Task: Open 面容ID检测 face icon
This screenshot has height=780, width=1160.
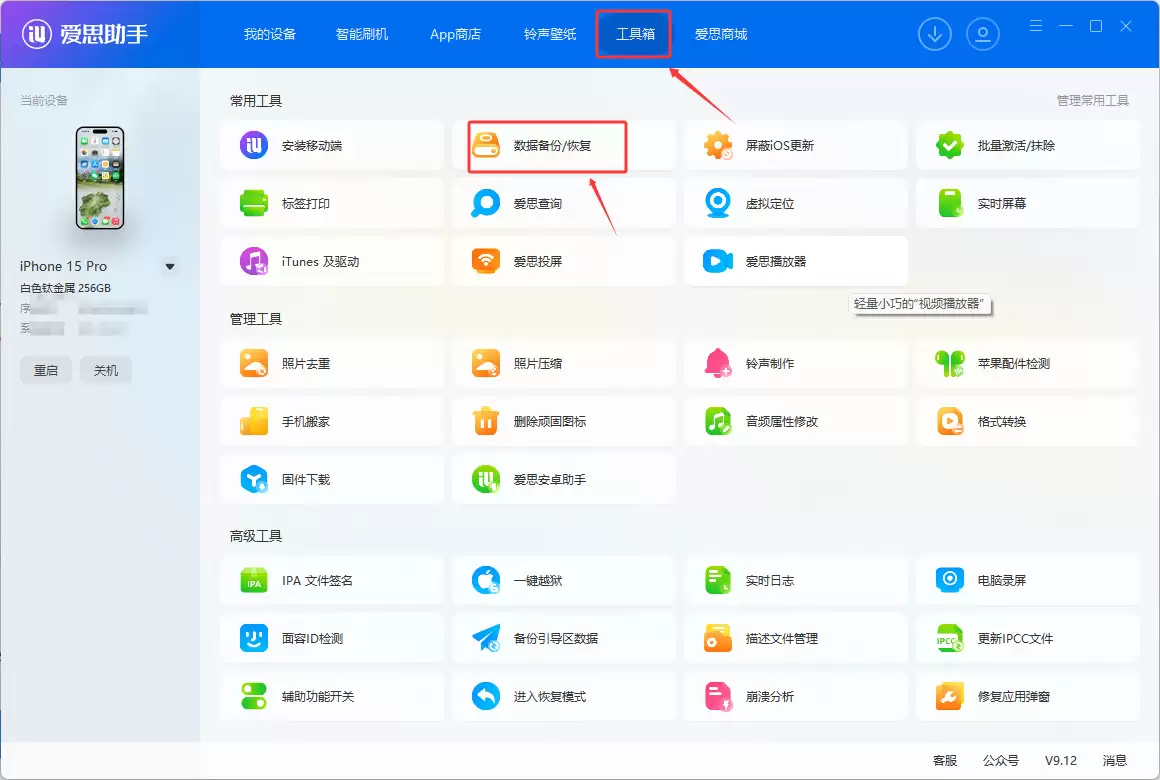Action: [x=254, y=638]
